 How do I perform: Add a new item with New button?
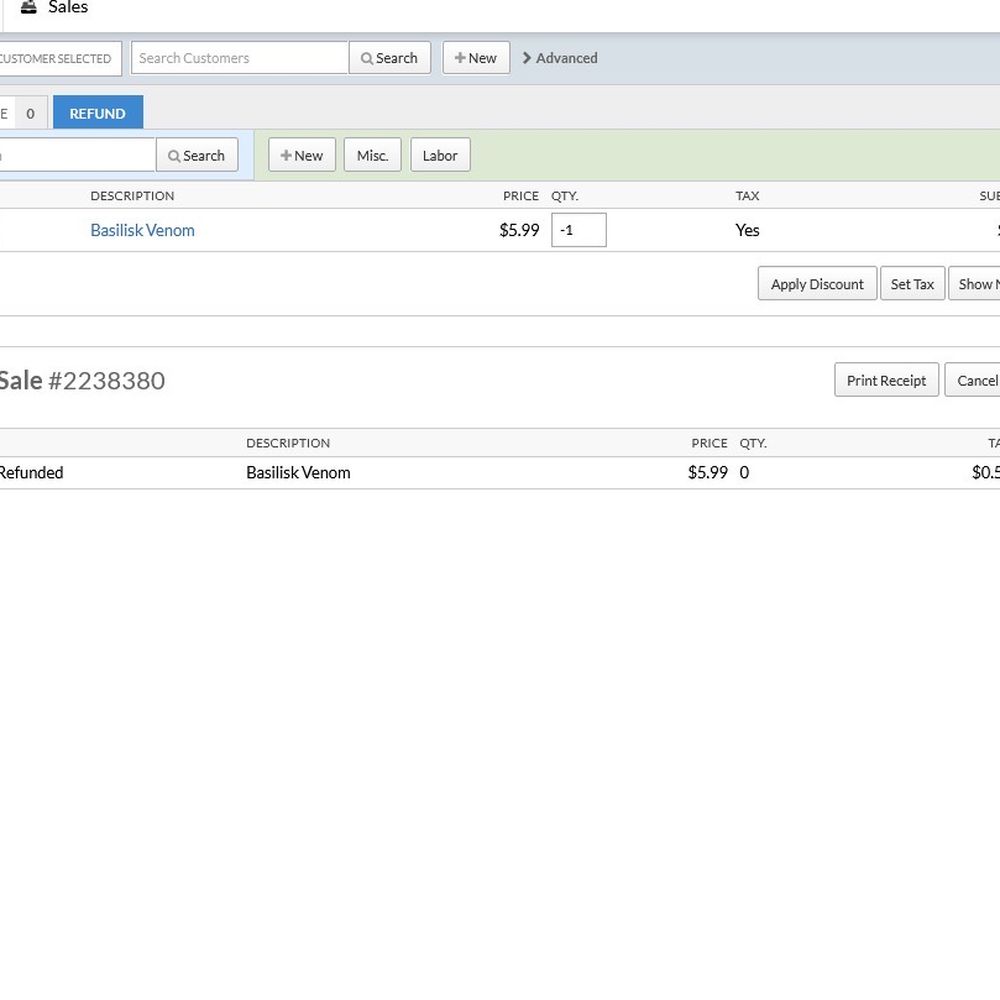click(302, 155)
